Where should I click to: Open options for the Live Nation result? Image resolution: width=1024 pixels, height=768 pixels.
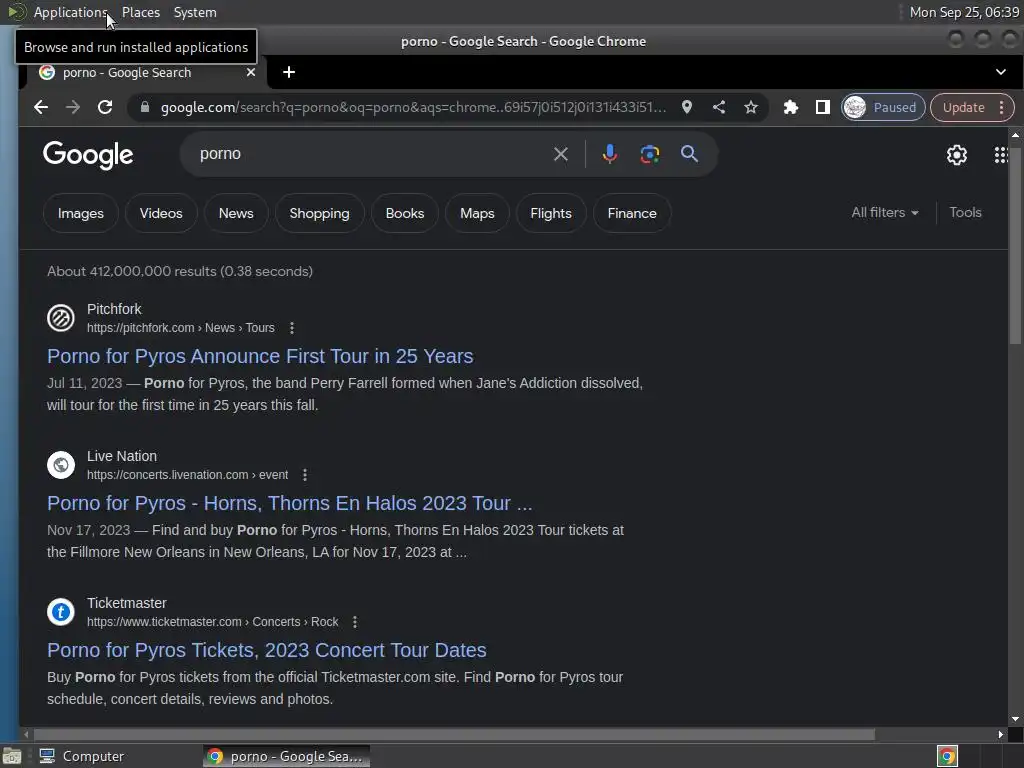pos(305,475)
